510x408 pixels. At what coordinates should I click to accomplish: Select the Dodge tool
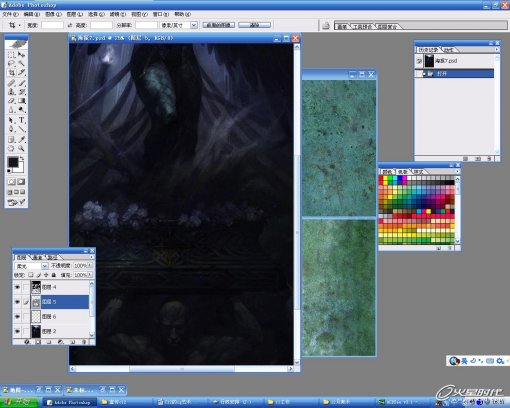21,110
